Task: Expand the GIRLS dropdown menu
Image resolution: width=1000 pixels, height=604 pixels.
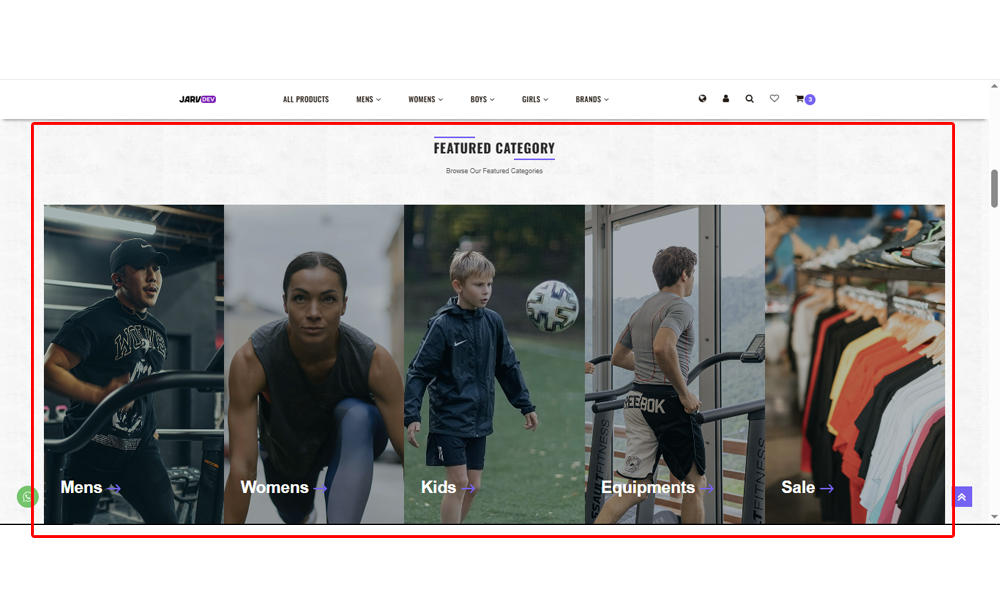Action: click(534, 99)
